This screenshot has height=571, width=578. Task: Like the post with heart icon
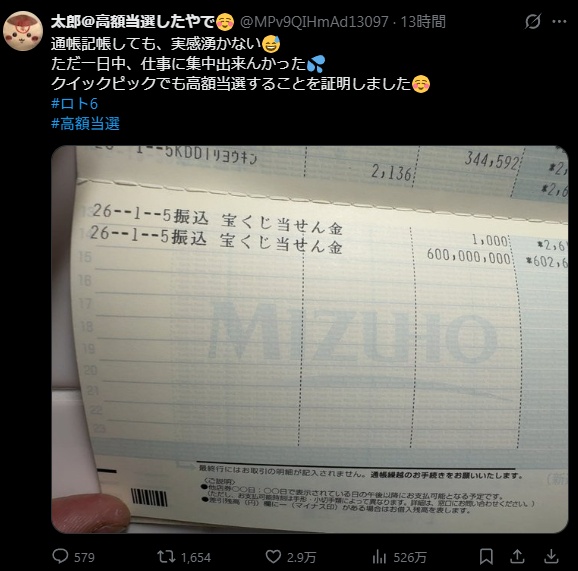coord(273,556)
